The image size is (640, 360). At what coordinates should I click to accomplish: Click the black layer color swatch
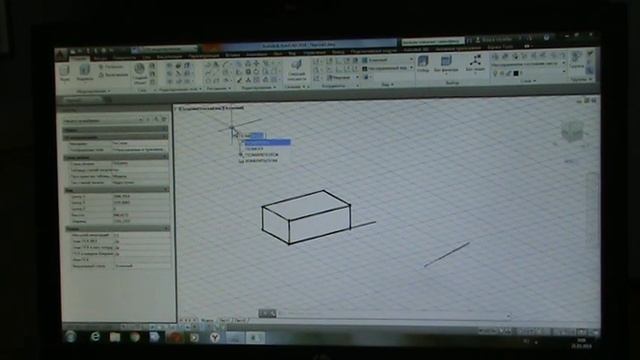[x=516, y=73]
